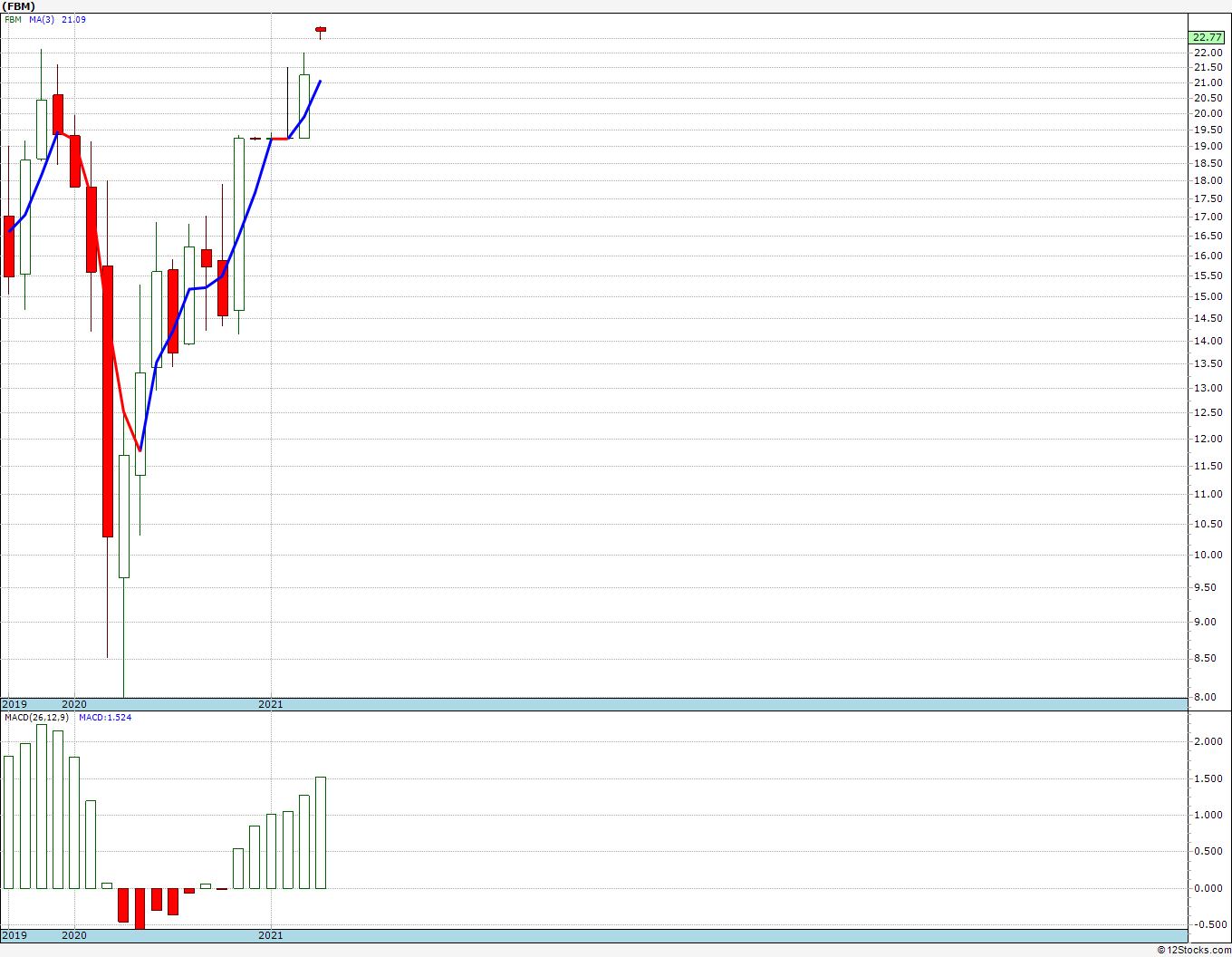Screen dimensions: 1232x957
Task: Click 2021 on the price chart time axis
Action: click(x=271, y=704)
